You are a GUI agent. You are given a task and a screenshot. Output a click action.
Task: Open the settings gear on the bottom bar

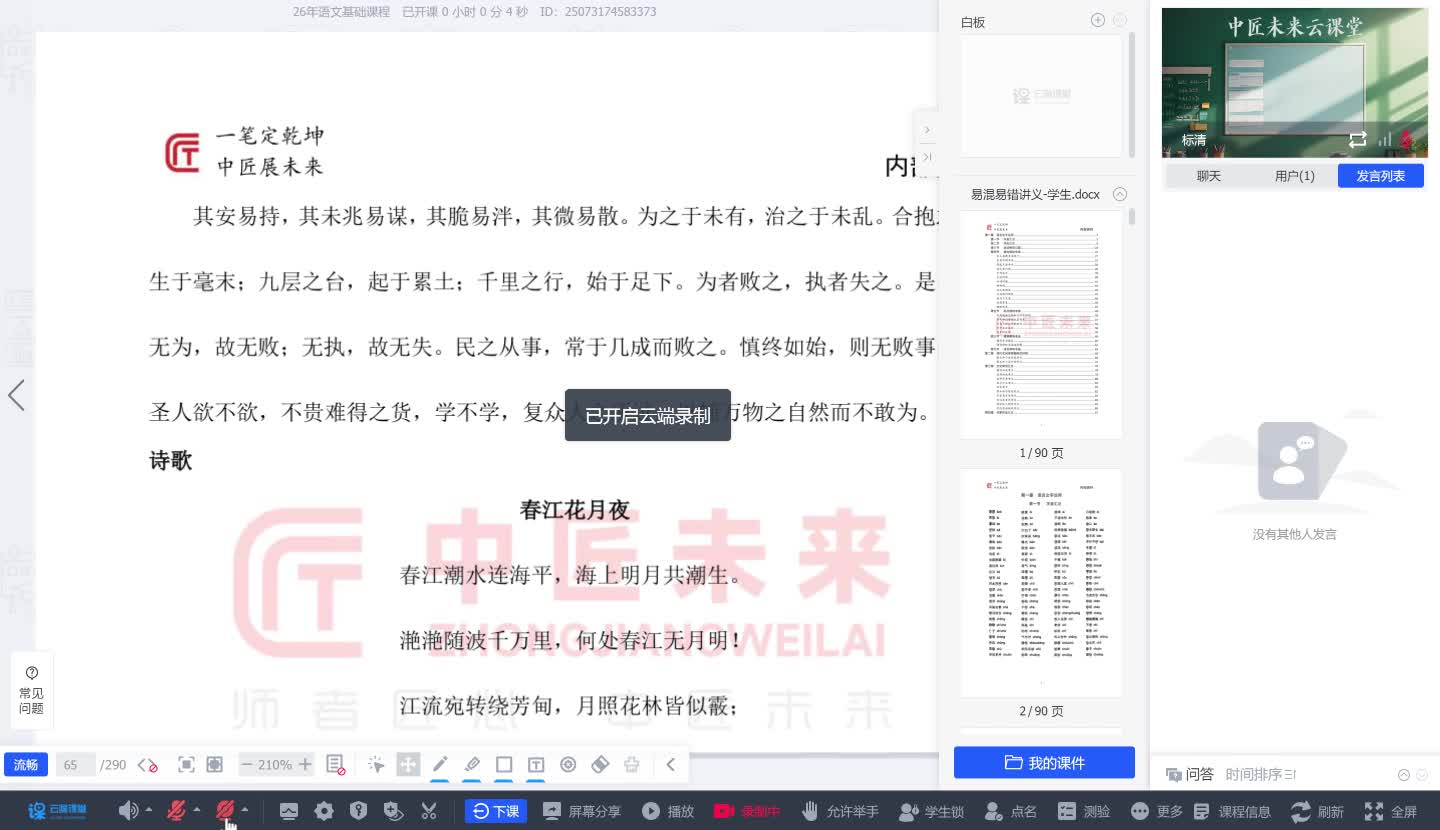pyautogui.click(x=323, y=811)
